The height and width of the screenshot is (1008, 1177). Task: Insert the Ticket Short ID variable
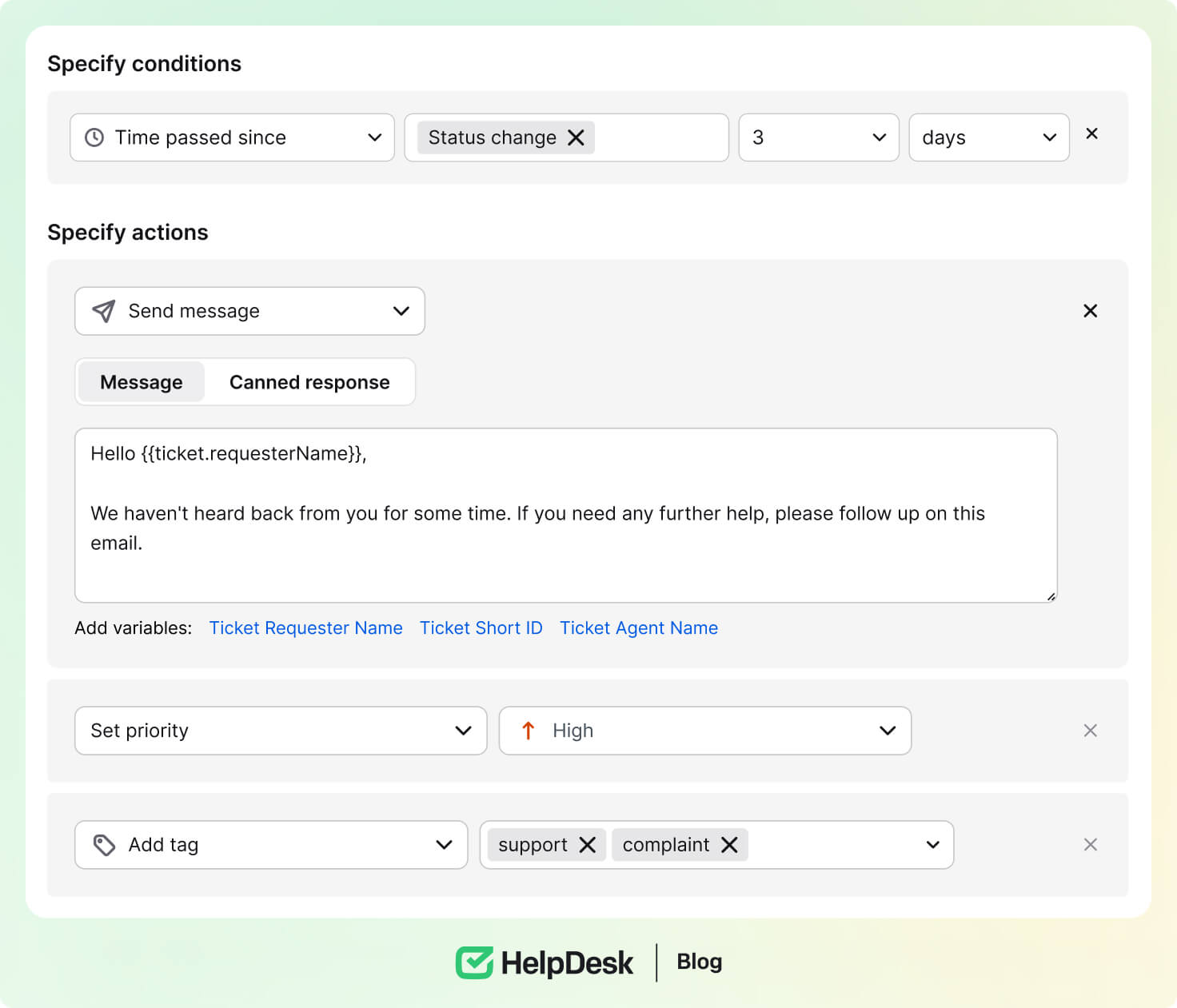click(481, 628)
